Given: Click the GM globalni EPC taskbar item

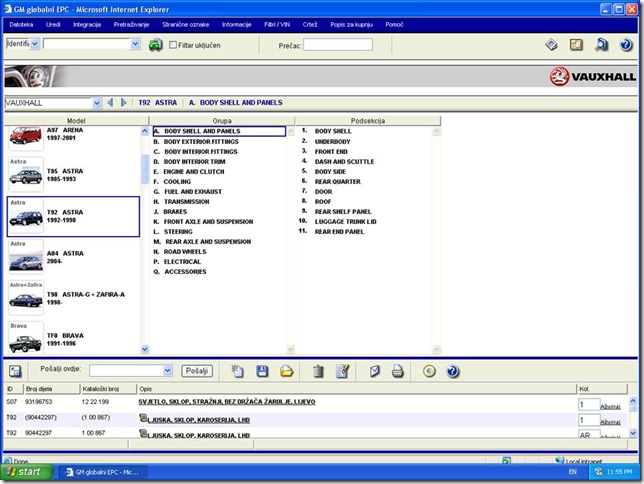Looking at the screenshot, I should (x=103, y=472).
